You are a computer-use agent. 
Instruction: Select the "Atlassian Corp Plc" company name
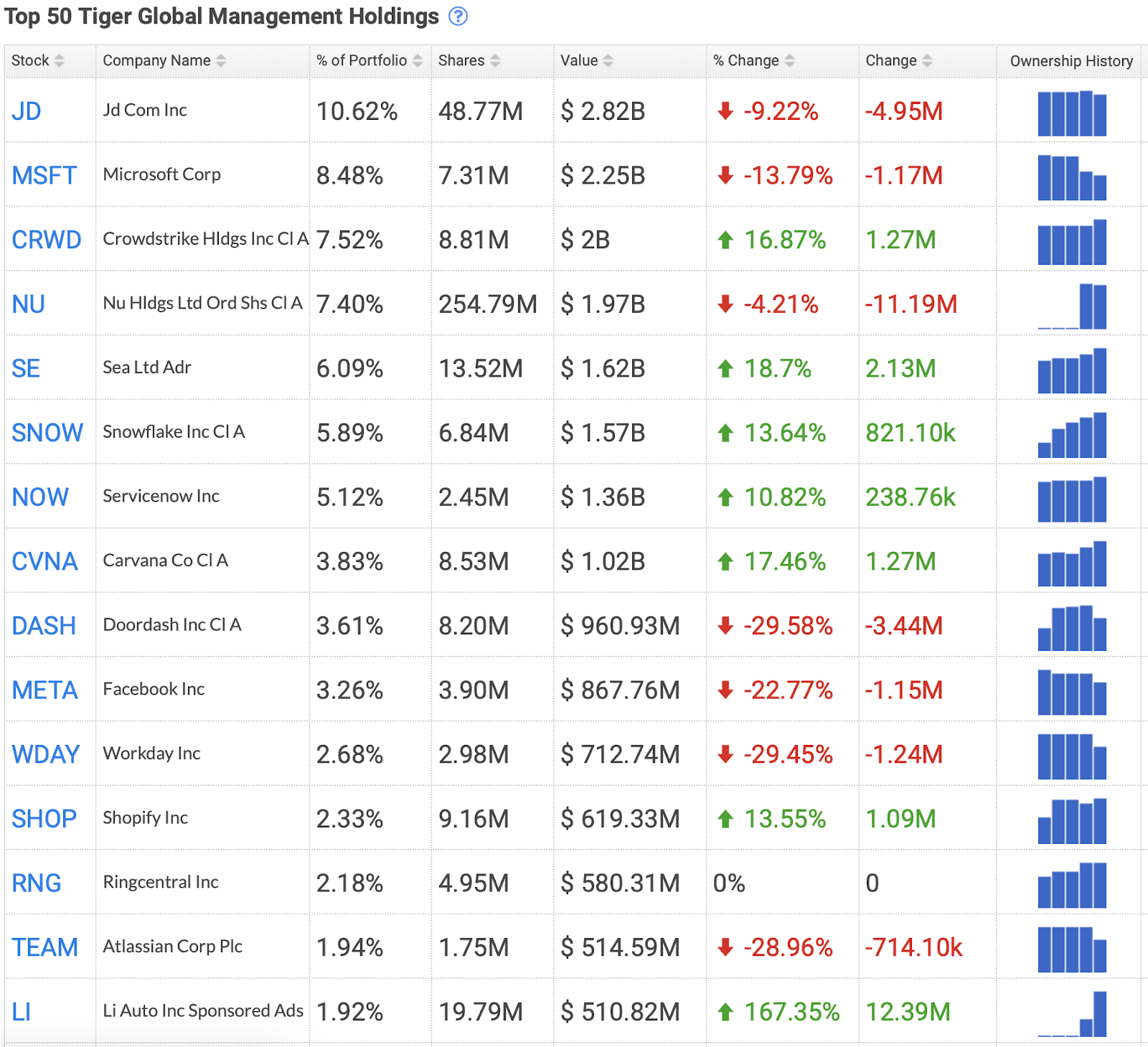[173, 947]
